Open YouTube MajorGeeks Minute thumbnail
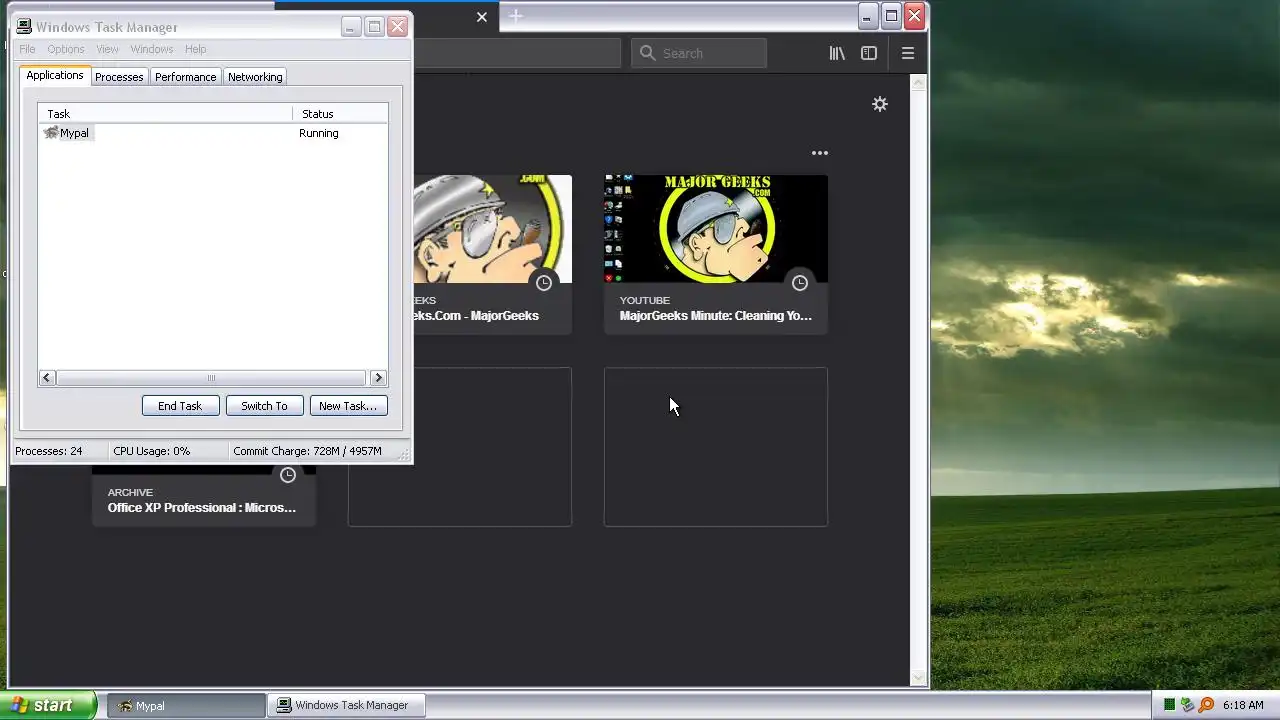The height and width of the screenshot is (720, 1280). pyautogui.click(x=716, y=229)
